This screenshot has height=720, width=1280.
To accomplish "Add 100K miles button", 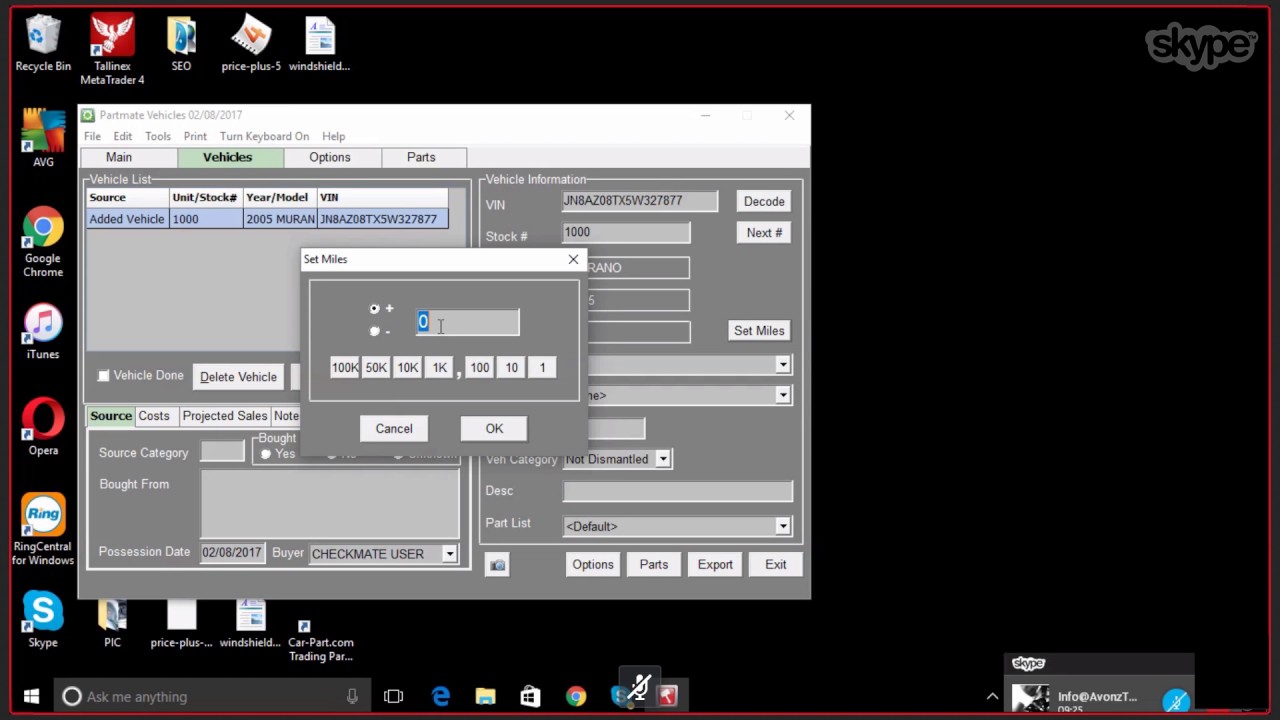I will pyautogui.click(x=345, y=368).
